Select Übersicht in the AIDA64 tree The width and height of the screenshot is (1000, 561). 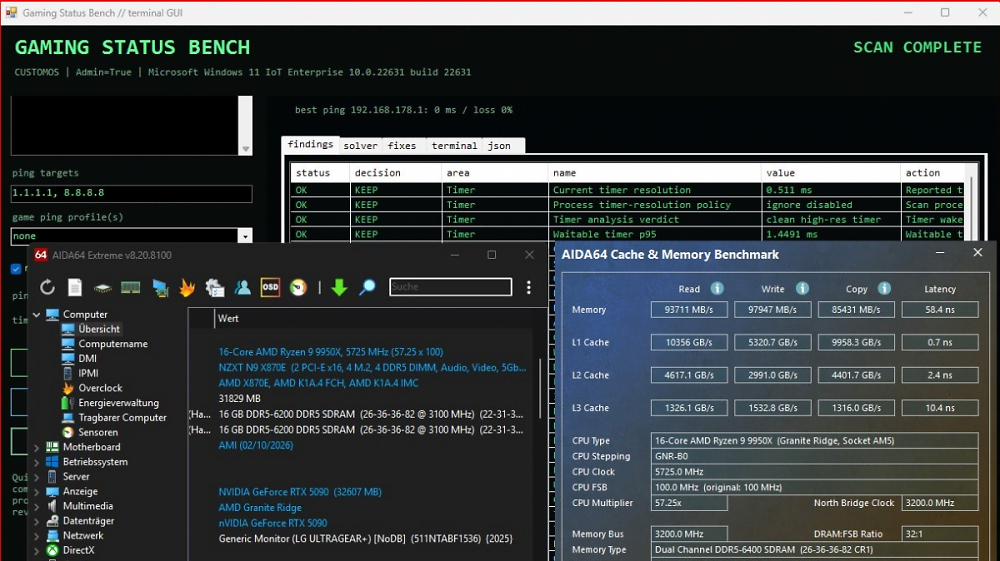coord(99,329)
